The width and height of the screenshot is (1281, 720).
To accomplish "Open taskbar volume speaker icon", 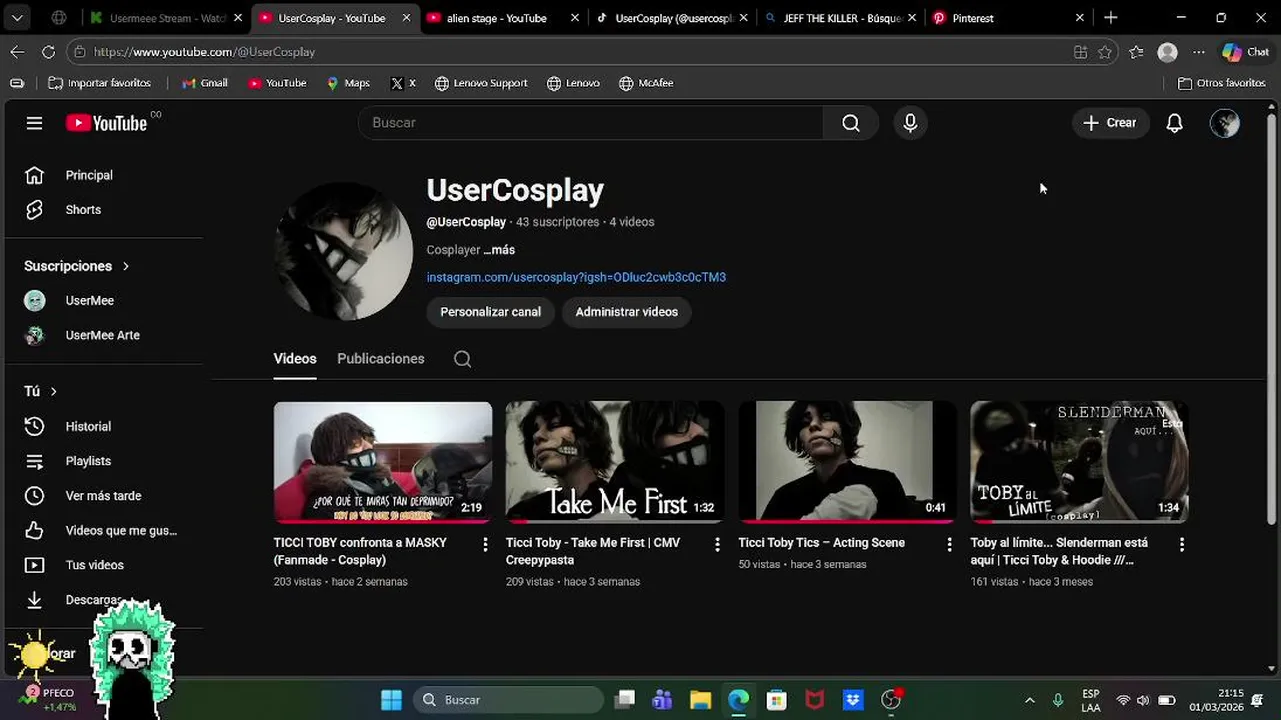I will coord(1143,700).
